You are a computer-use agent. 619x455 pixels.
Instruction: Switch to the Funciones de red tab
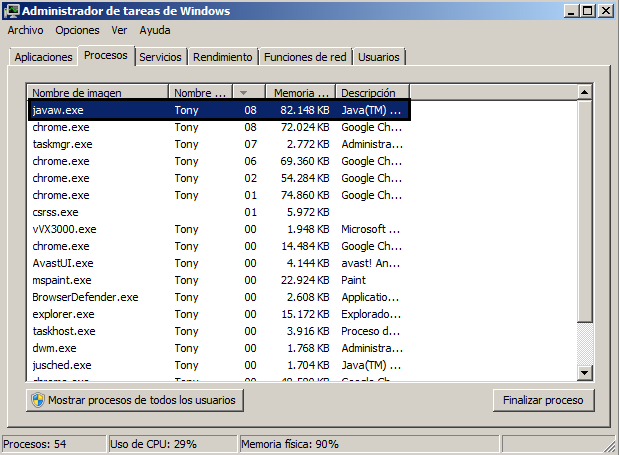pos(305,57)
